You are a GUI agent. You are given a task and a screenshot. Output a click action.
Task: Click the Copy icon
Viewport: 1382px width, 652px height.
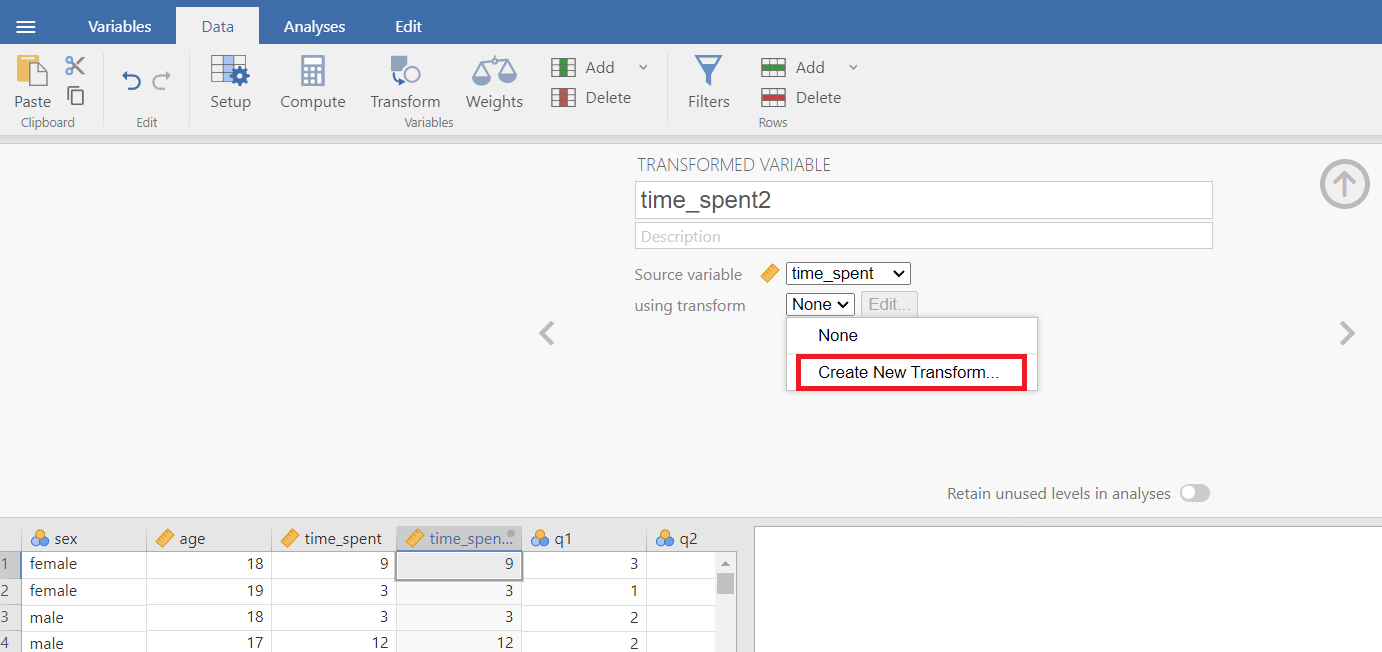(75, 96)
